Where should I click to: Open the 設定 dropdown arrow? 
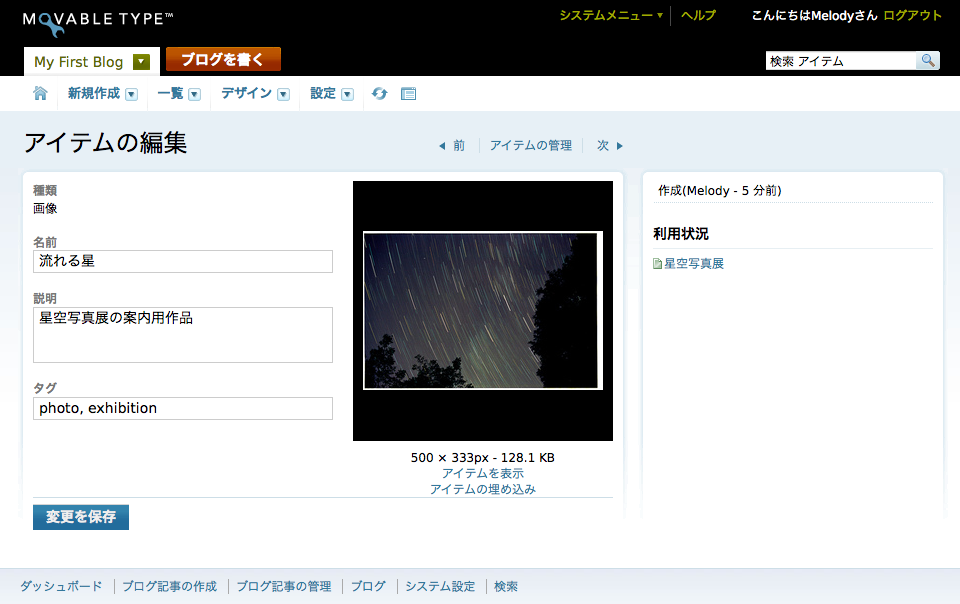click(347, 94)
